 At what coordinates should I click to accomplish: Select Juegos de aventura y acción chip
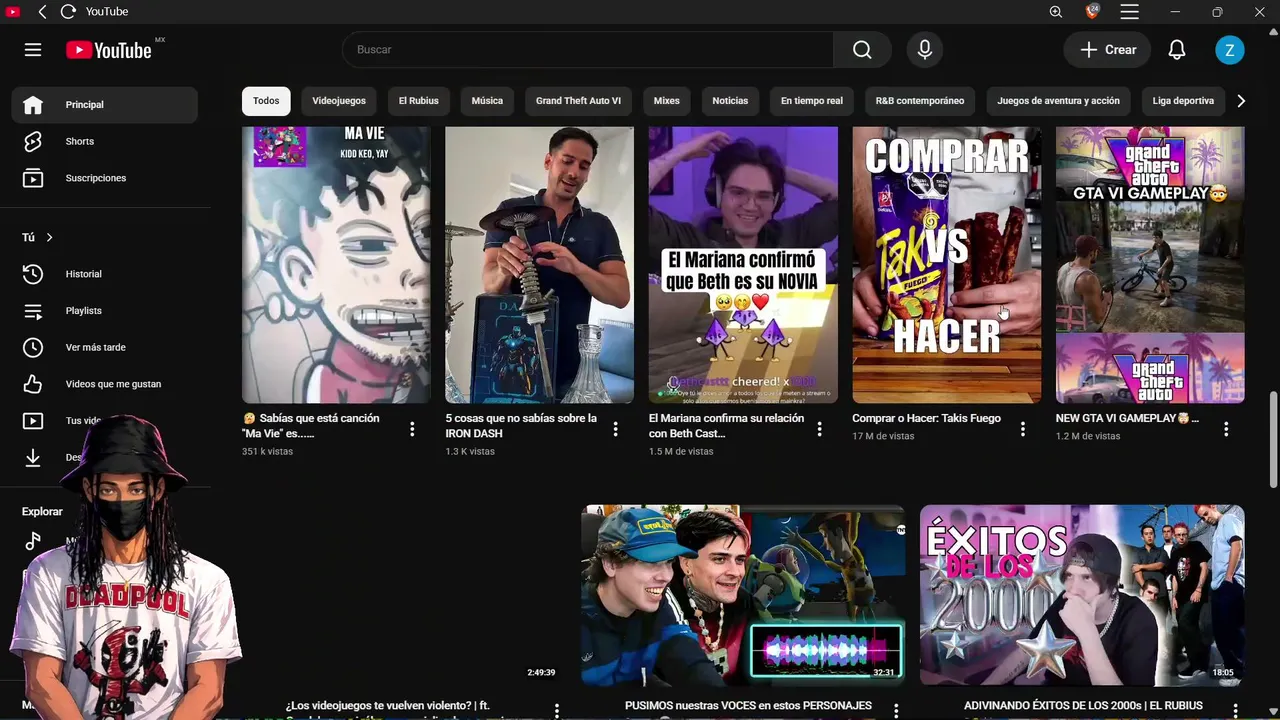click(x=1058, y=101)
